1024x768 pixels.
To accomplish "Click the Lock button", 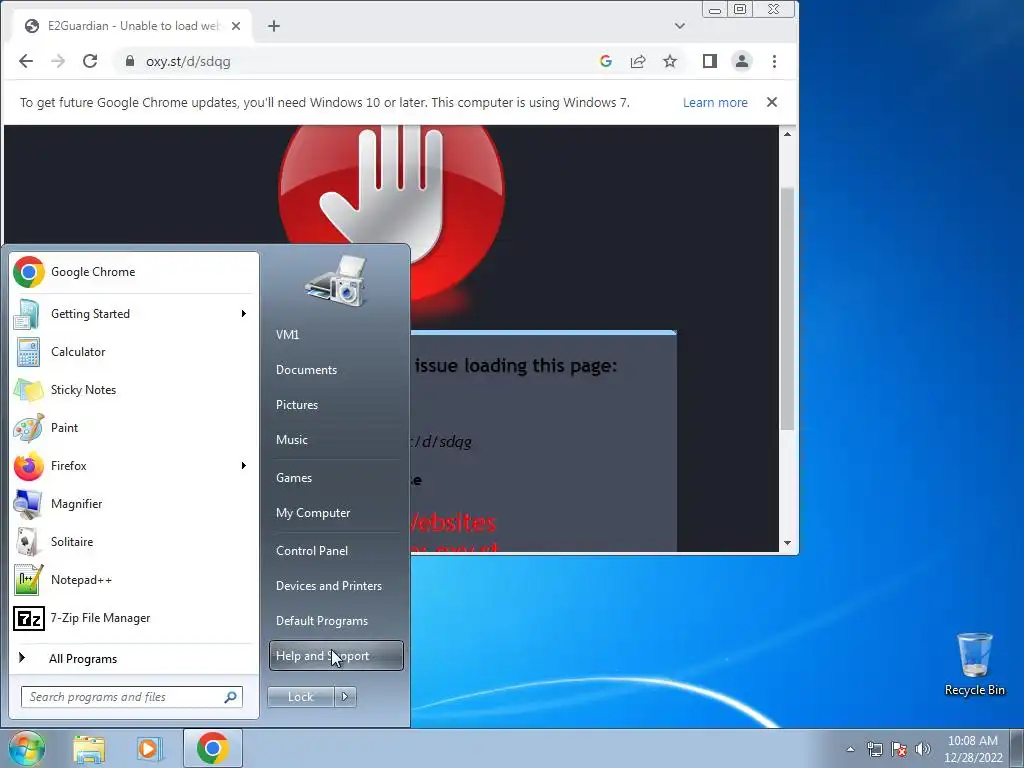I will pos(300,697).
